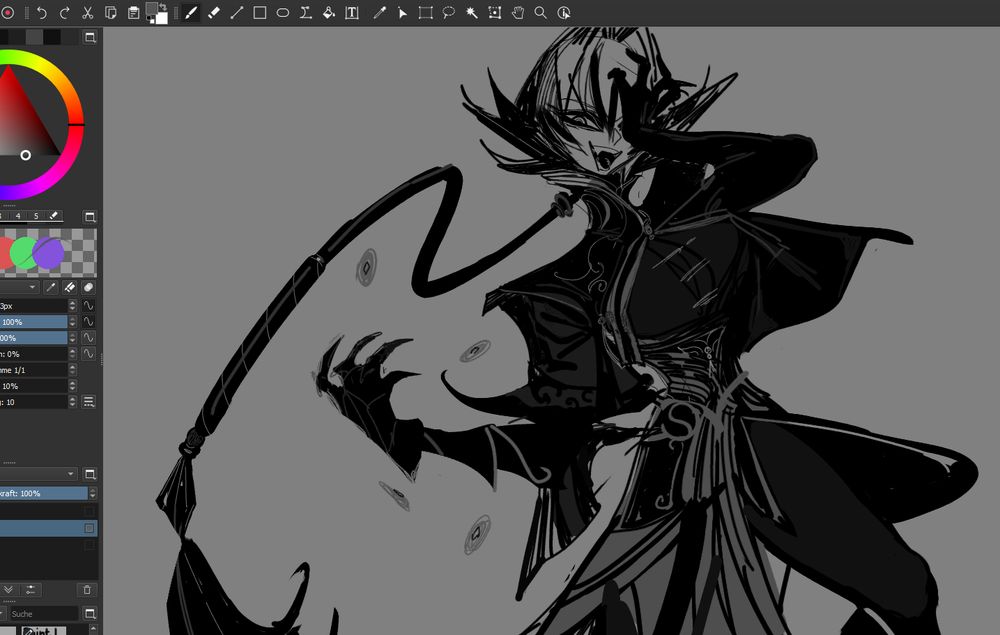
Task: Float the color selector docker panel
Action: click(90, 38)
